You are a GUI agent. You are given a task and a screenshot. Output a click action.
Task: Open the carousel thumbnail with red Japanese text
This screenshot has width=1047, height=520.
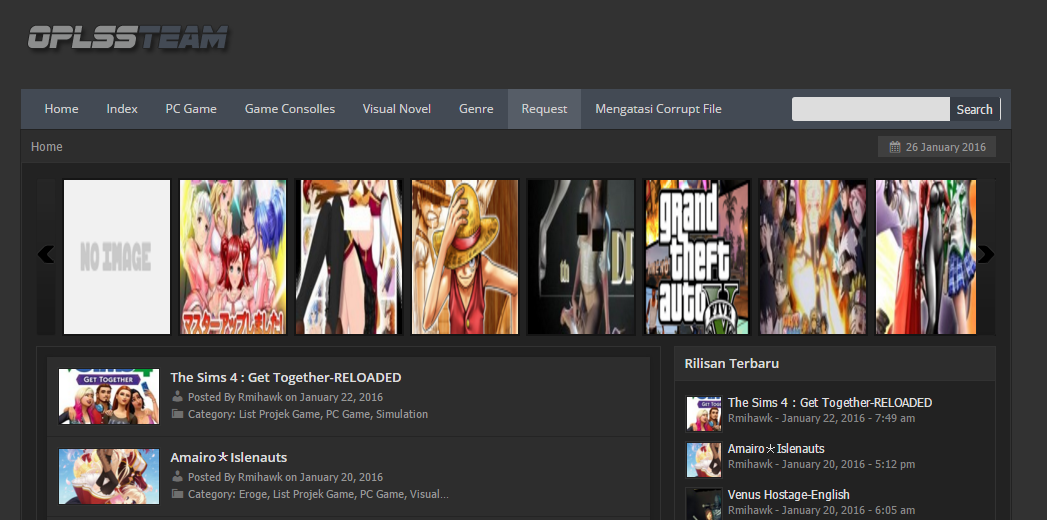click(x=233, y=257)
